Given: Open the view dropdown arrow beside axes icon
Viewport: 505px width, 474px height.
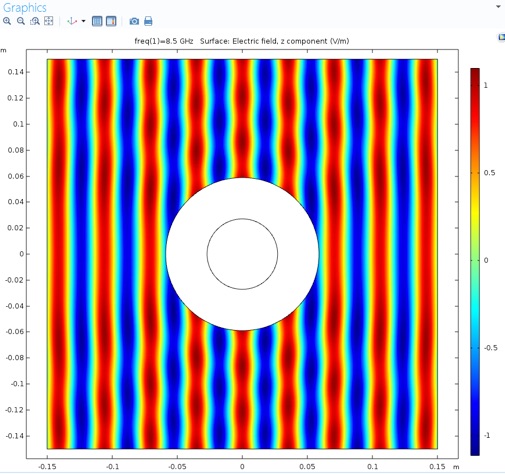Looking at the screenshot, I should (x=83, y=21).
